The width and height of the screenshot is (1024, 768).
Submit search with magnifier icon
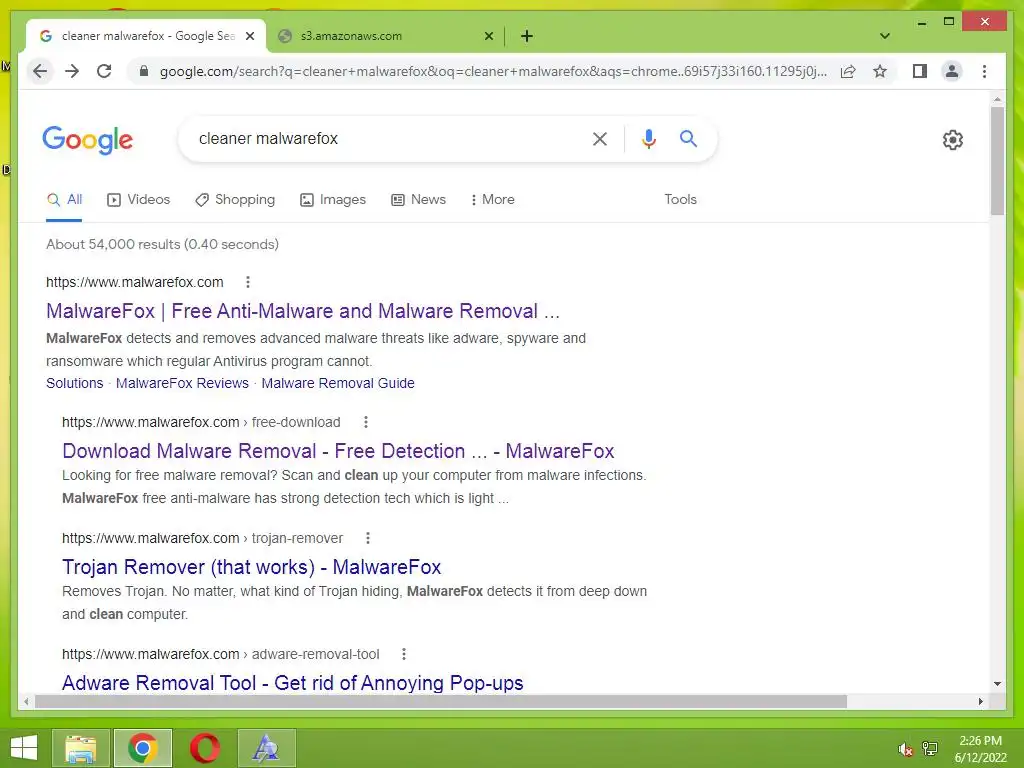click(x=688, y=138)
